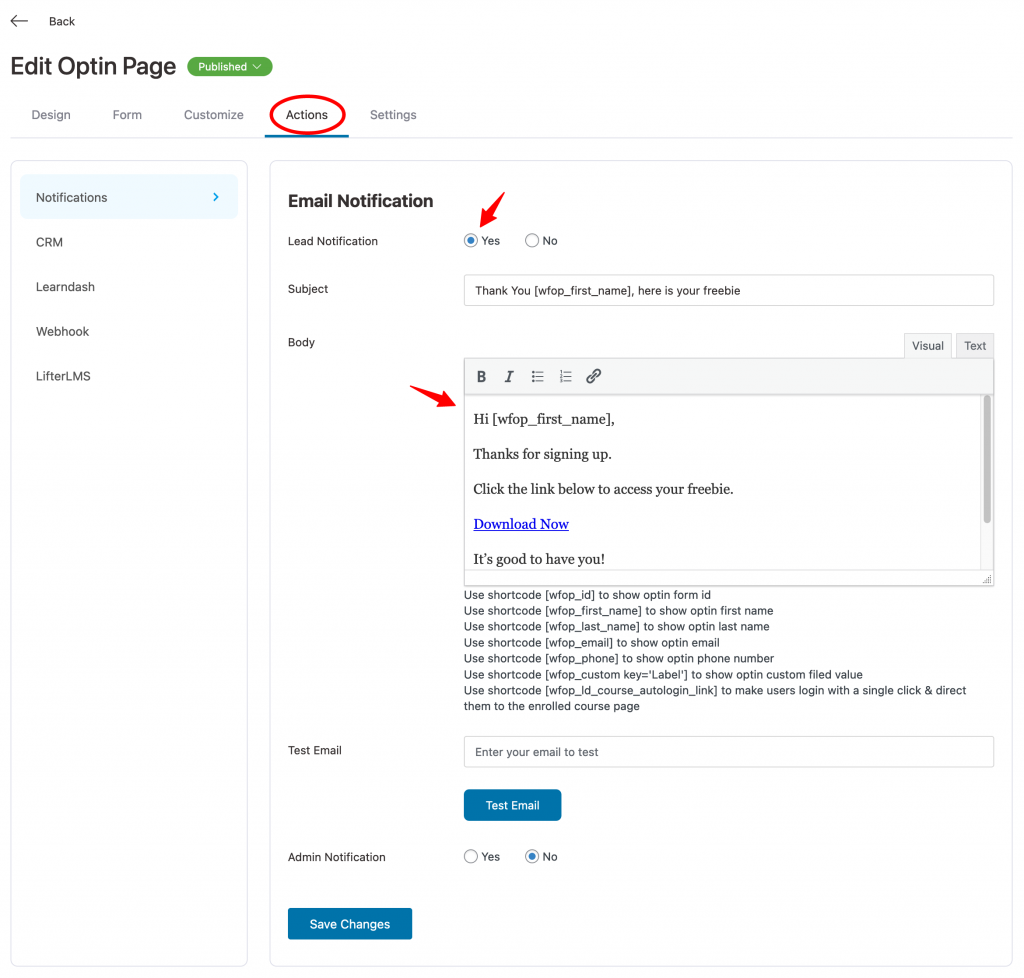Open the LifterLMS sidebar section
This screenshot has width=1024, height=978.
click(x=63, y=376)
